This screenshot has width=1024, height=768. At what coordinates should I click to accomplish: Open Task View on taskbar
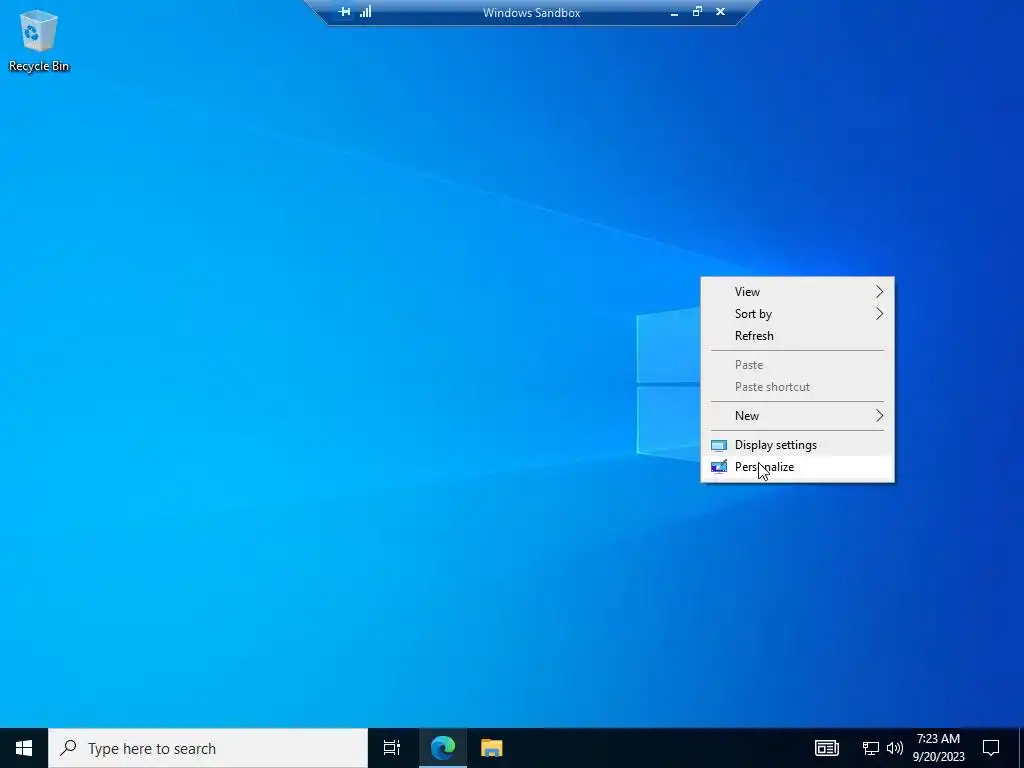tap(392, 748)
